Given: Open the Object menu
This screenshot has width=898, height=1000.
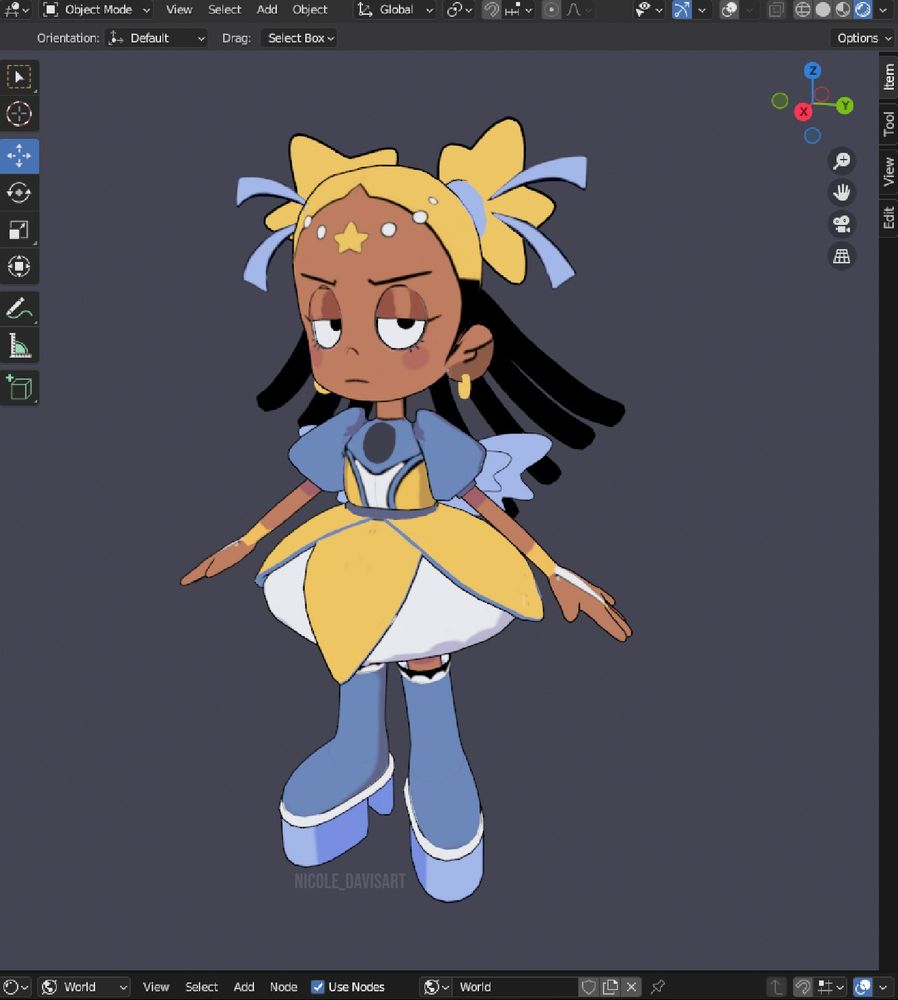Looking at the screenshot, I should (310, 10).
